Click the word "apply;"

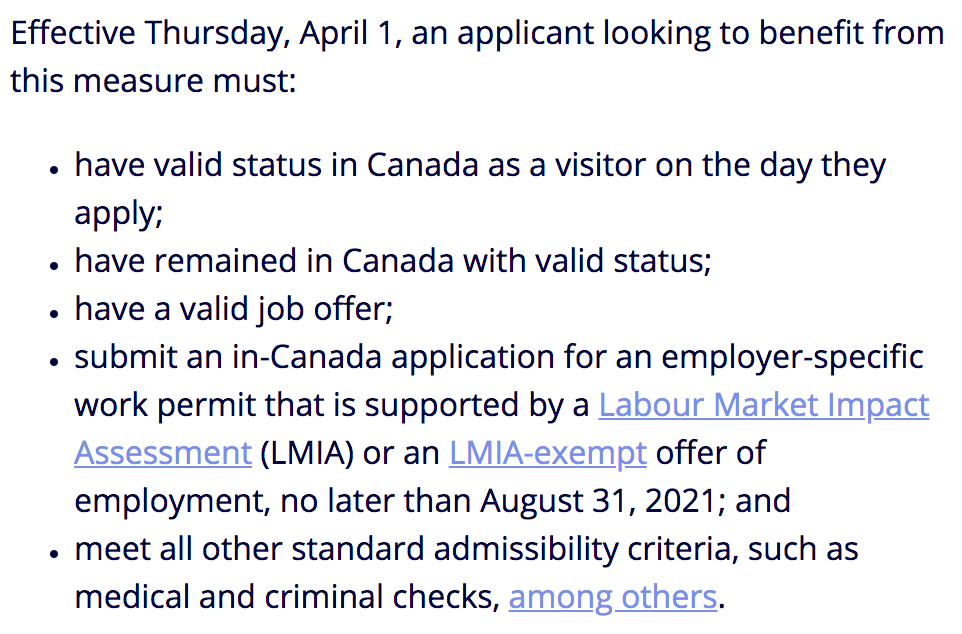click(x=118, y=214)
